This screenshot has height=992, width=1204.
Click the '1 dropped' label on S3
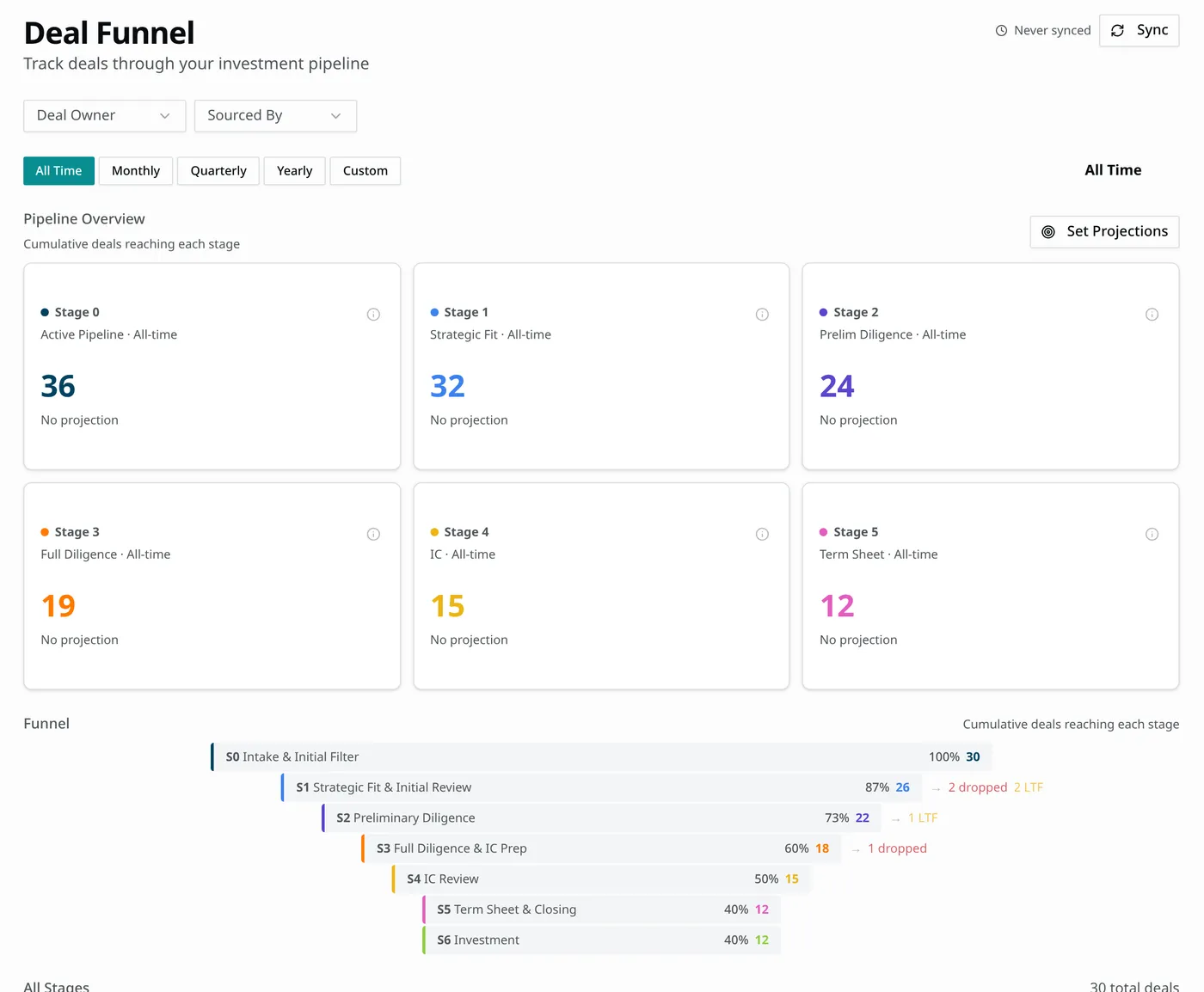tap(897, 848)
